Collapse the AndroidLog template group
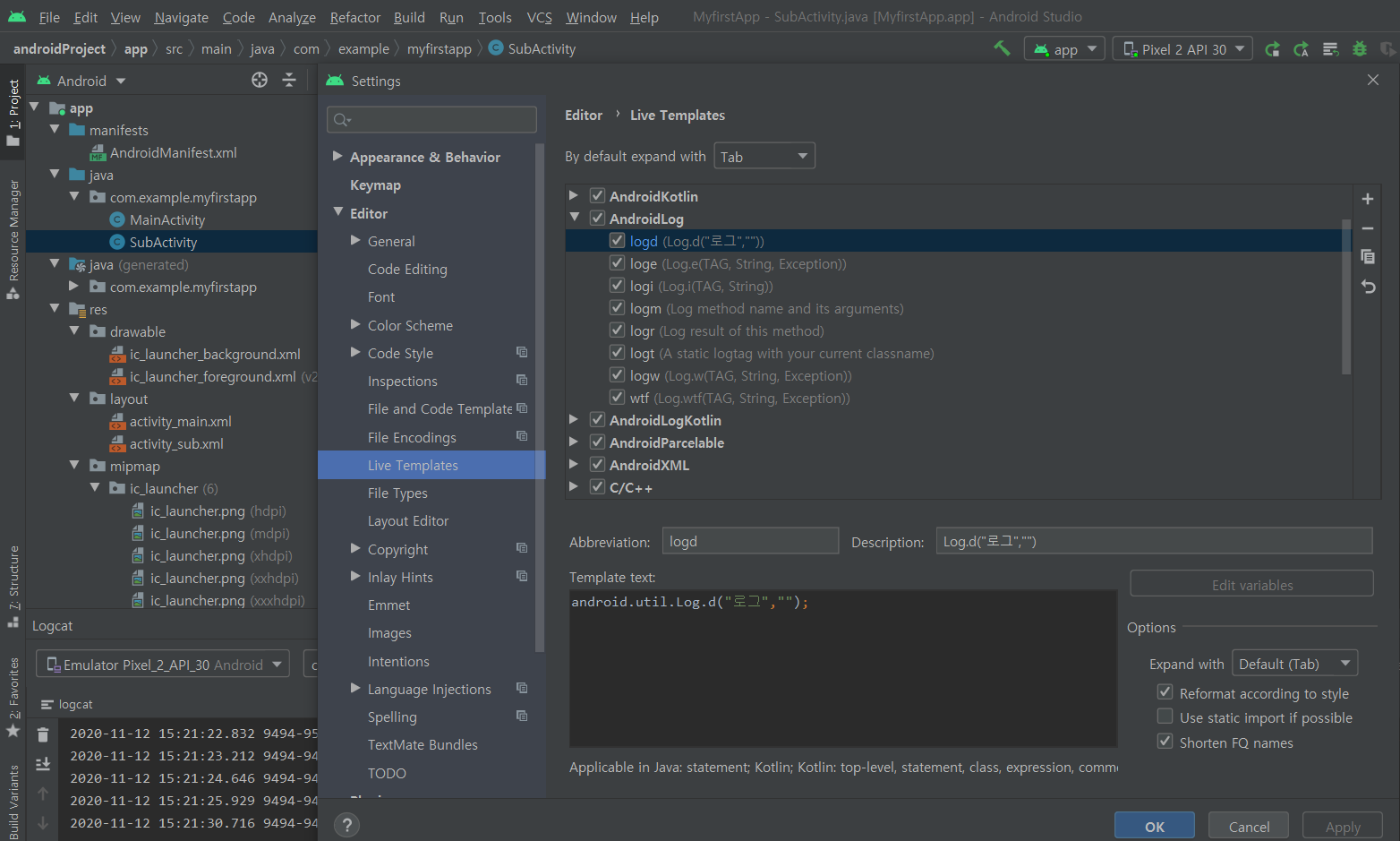Image resolution: width=1400 pixels, height=841 pixels. coord(574,218)
